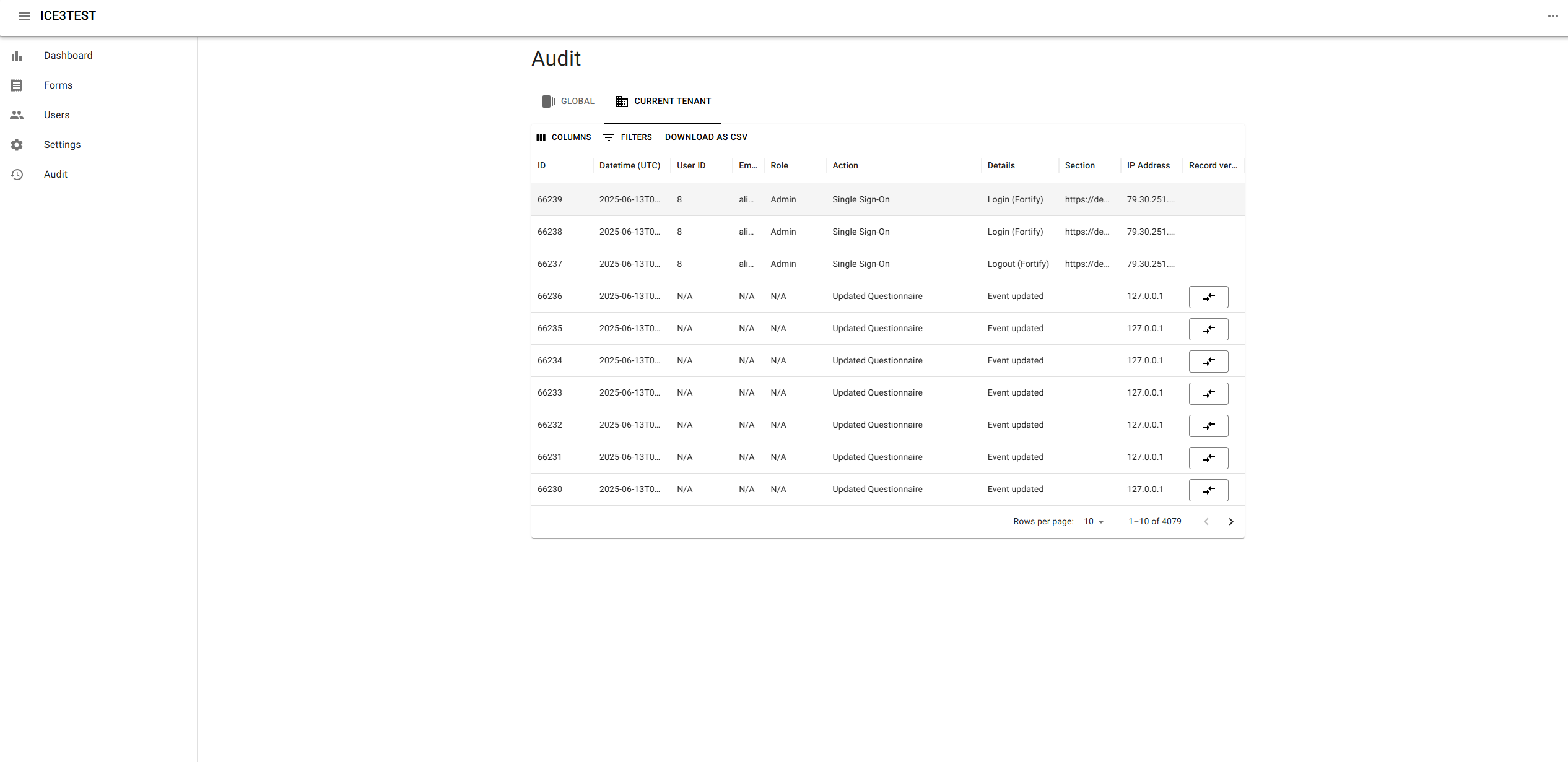Viewport: 1568px width, 762px height.
Task: Open Settings via the gear icon
Action: [x=17, y=145]
